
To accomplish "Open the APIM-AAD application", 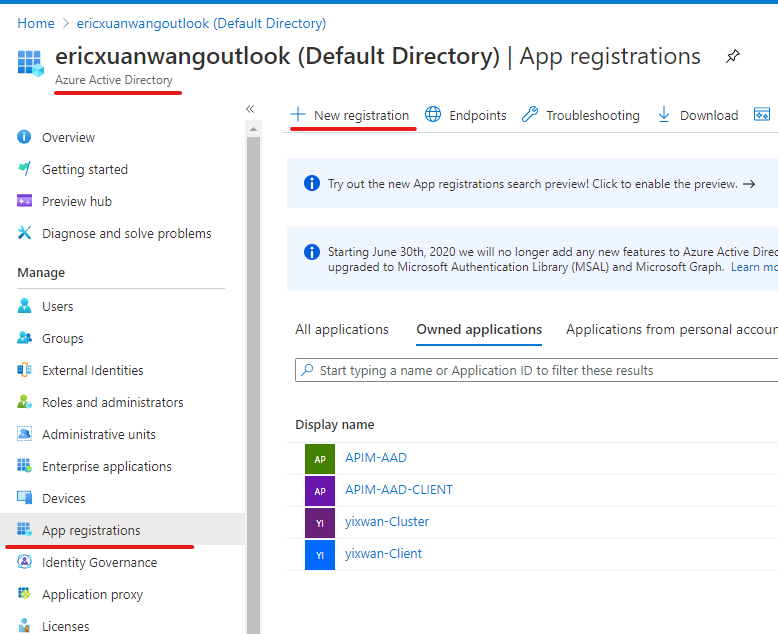I will pyautogui.click(x=376, y=457).
